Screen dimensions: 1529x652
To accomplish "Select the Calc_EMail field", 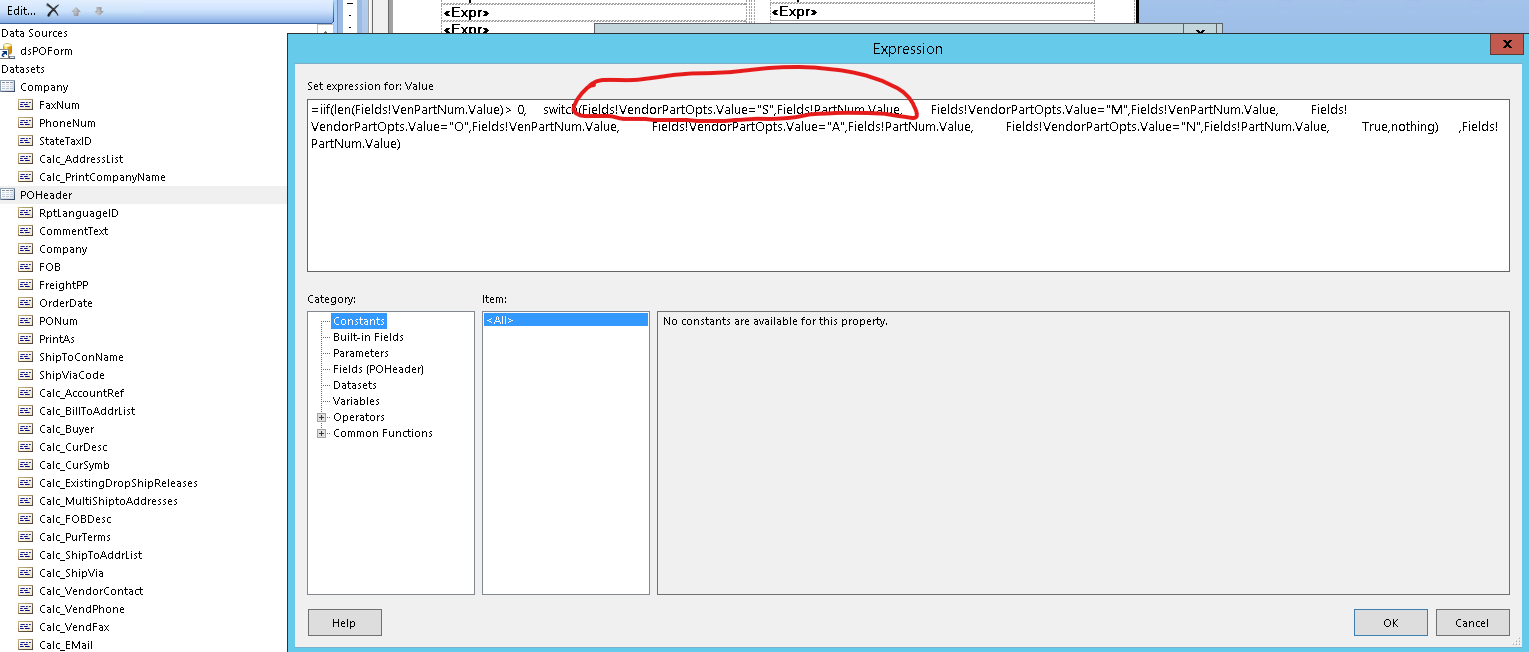I will tap(66, 645).
